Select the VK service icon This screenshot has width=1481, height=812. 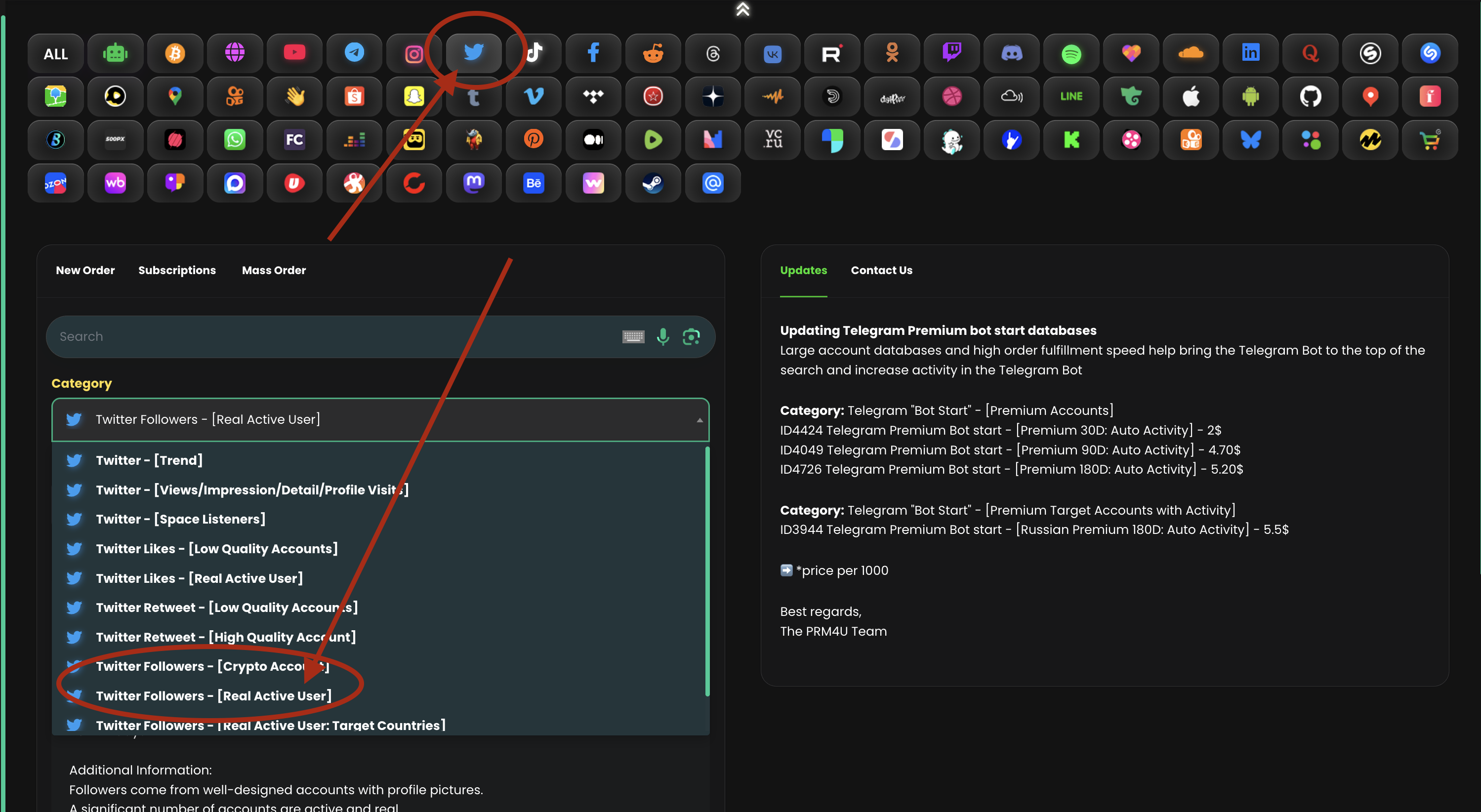point(773,53)
